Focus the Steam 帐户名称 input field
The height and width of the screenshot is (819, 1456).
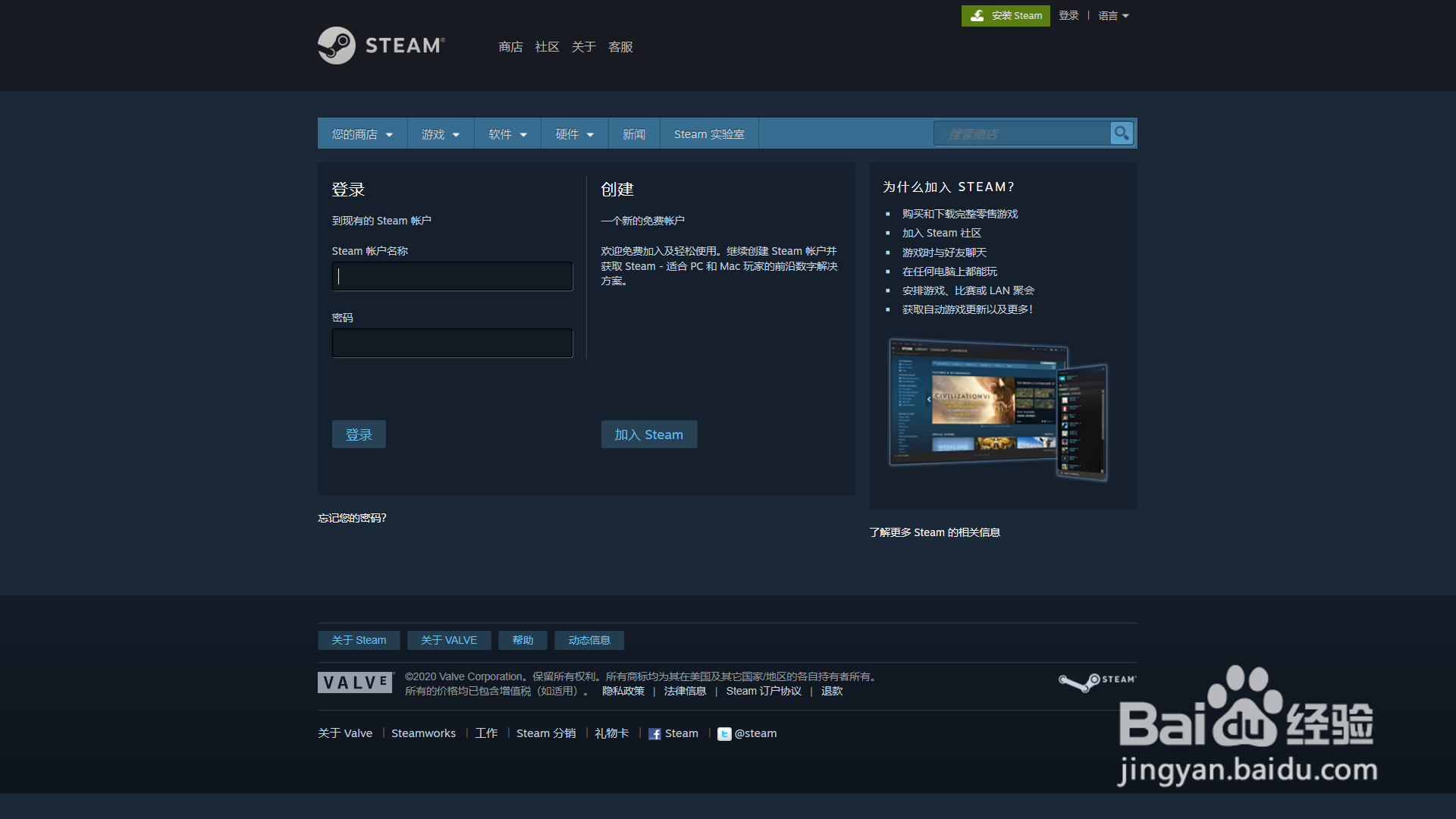pos(452,276)
